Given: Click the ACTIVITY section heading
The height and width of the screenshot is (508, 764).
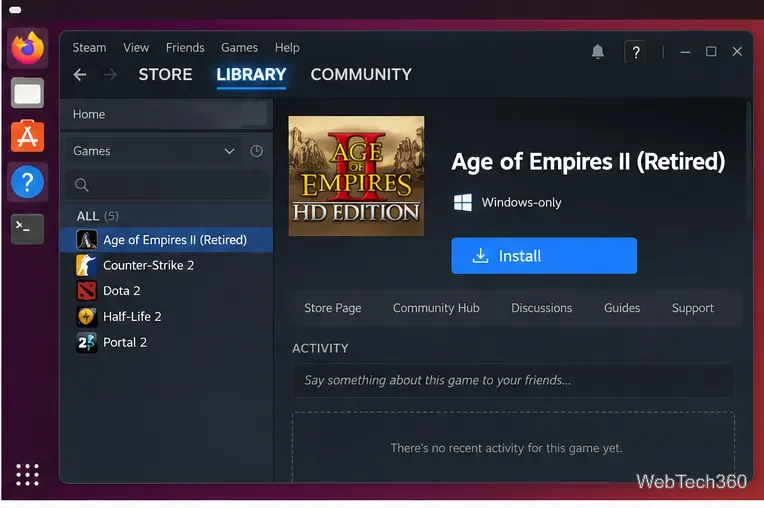Looking at the screenshot, I should click(320, 348).
